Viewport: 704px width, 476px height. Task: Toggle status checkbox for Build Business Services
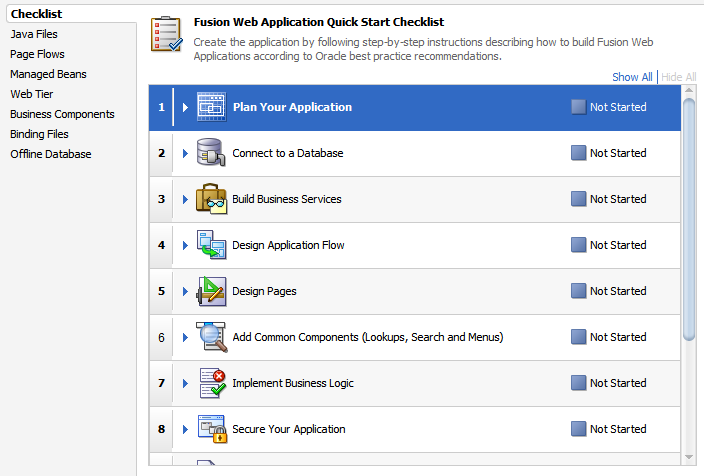coord(578,199)
